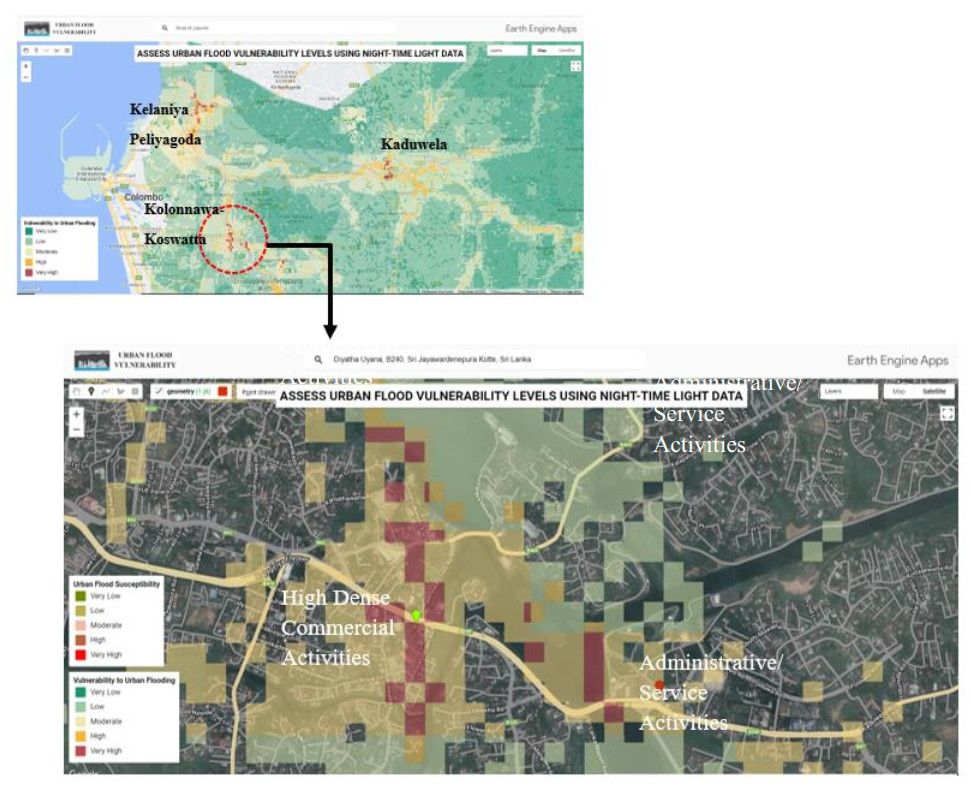Zoom in on the lower satellite map
The height and width of the screenshot is (787, 973).
tap(77, 413)
